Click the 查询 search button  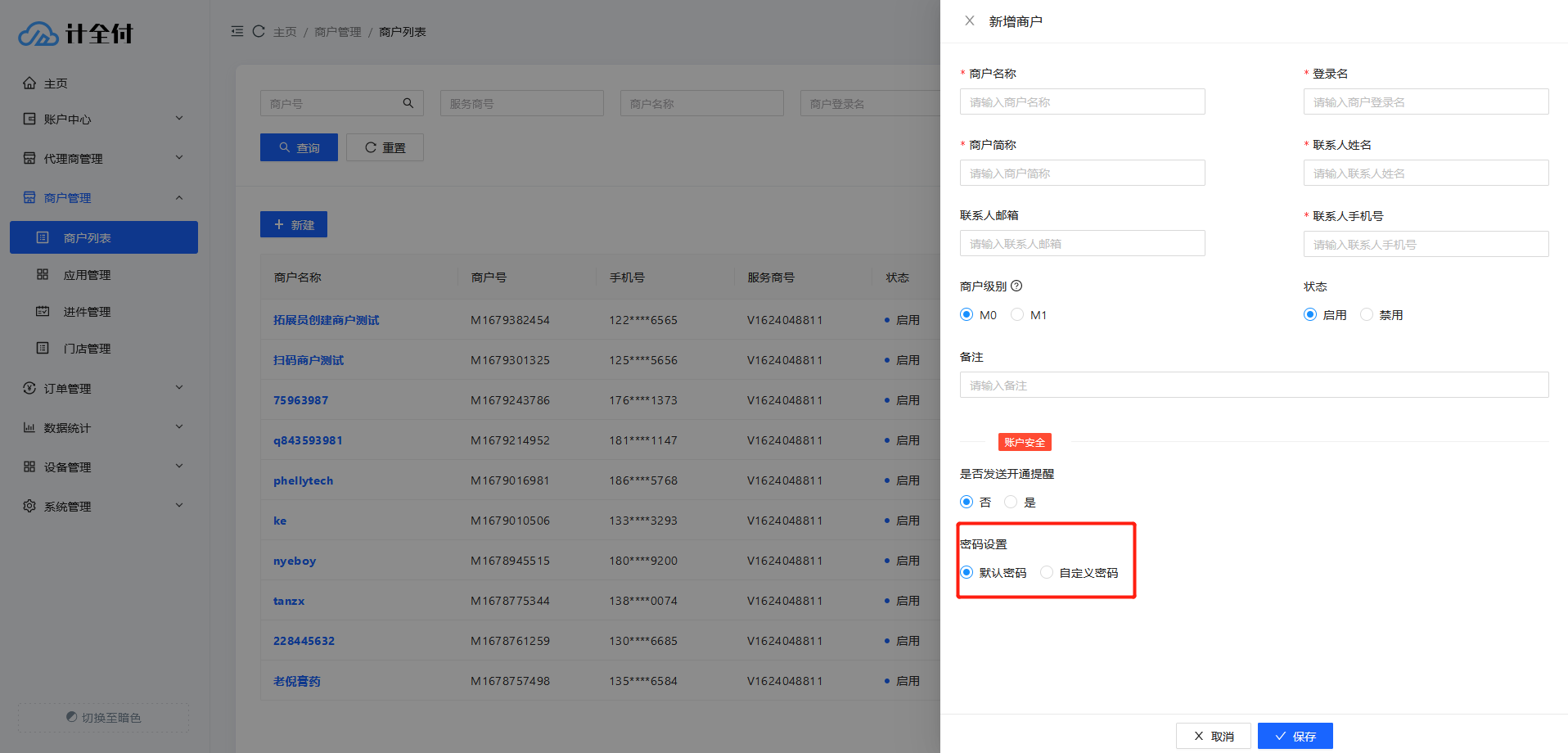[x=299, y=147]
